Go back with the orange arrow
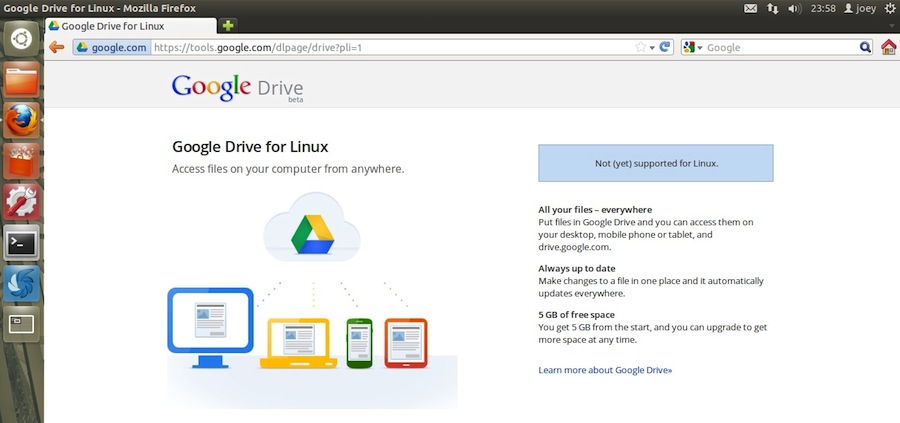 56,47
